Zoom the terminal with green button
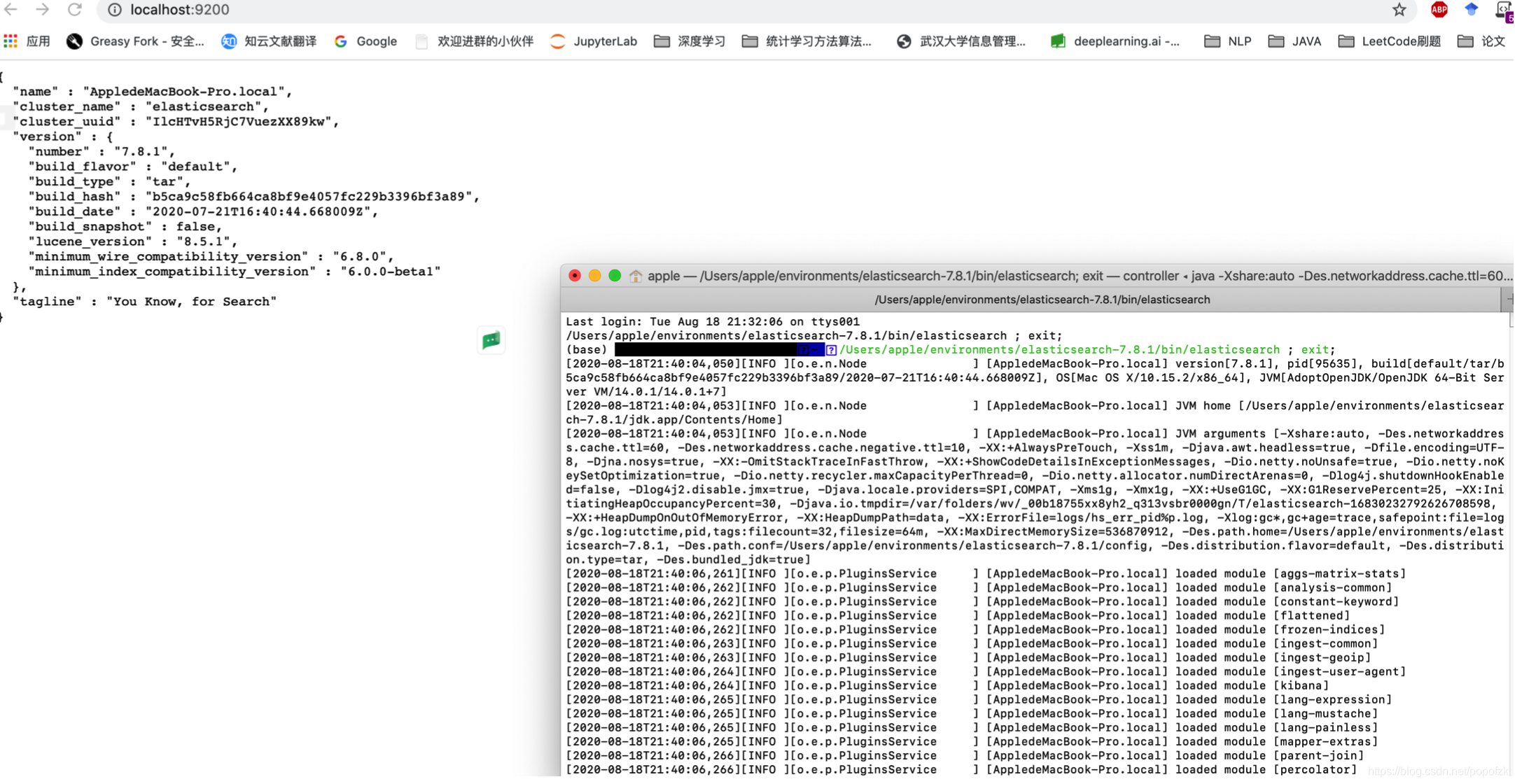 click(615, 276)
